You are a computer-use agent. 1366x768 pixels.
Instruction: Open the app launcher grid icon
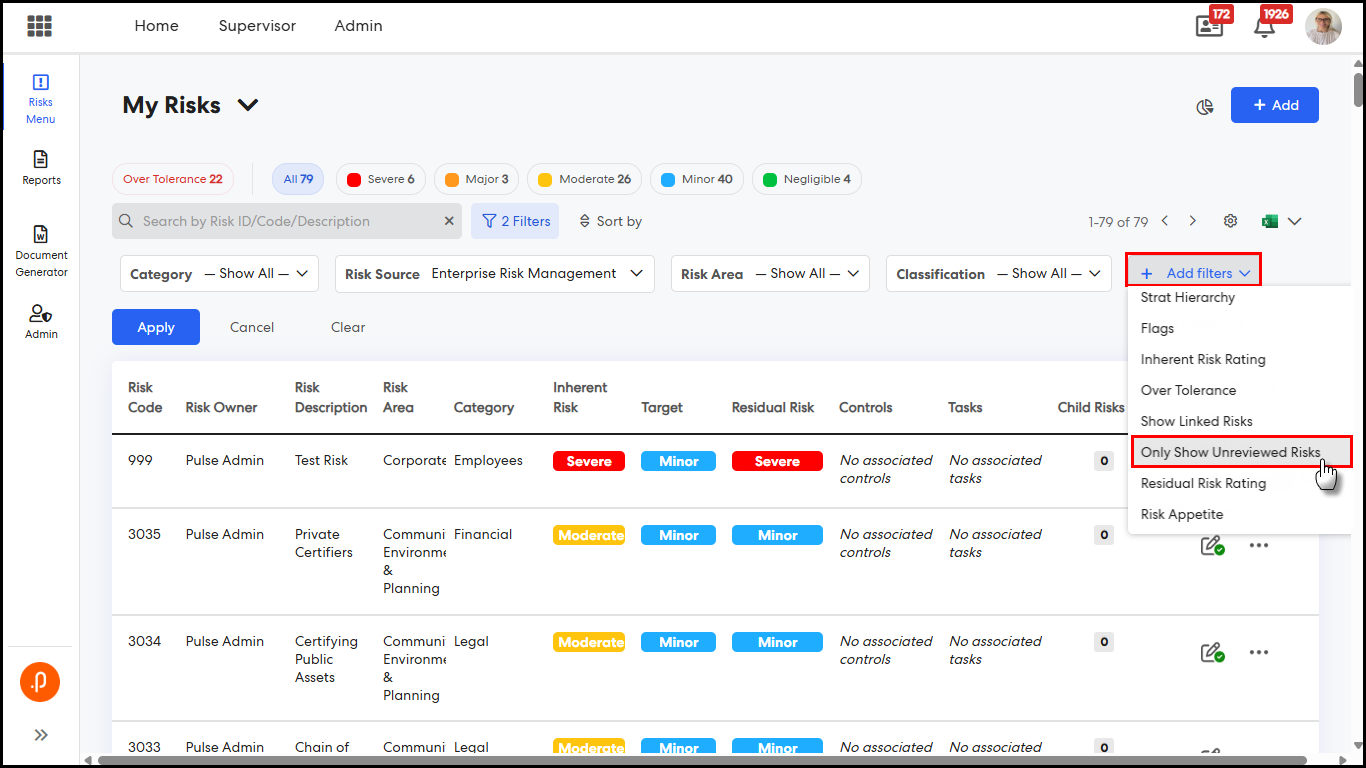click(x=40, y=26)
